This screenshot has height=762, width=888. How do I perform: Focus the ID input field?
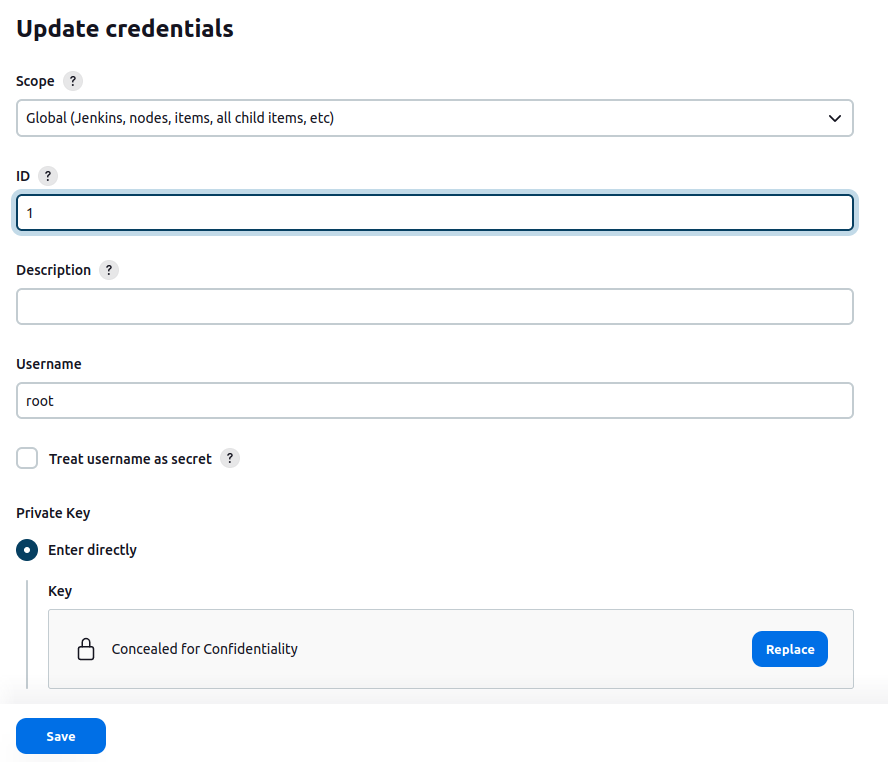(434, 213)
